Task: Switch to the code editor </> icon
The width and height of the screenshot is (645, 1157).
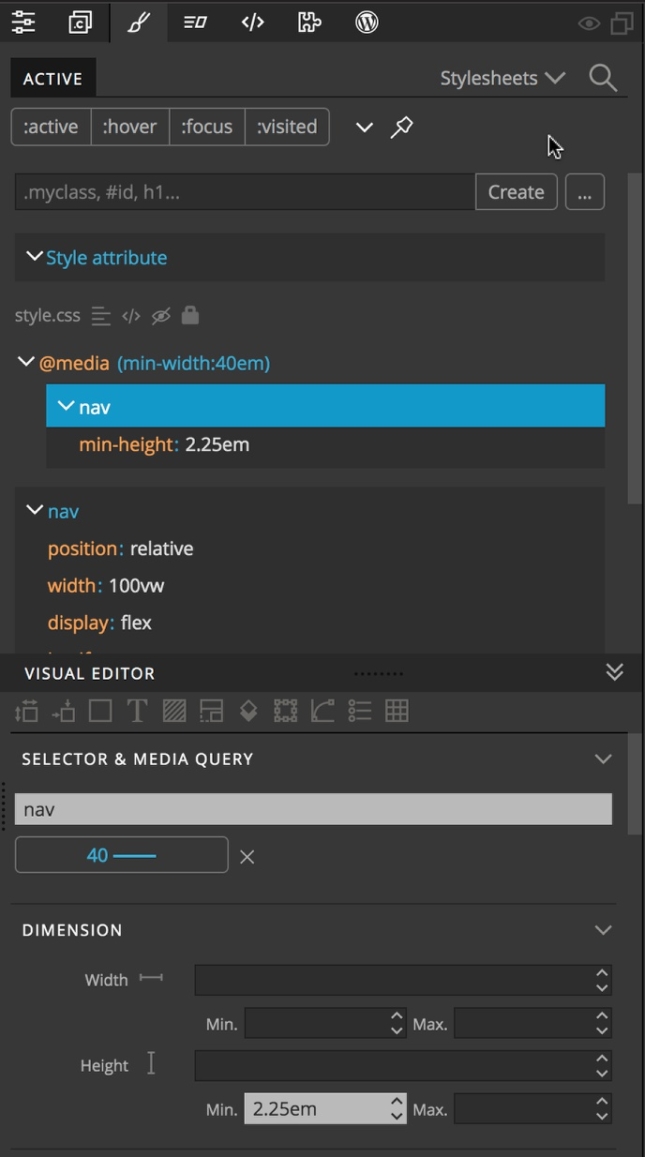Action: [x=251, y=21]
